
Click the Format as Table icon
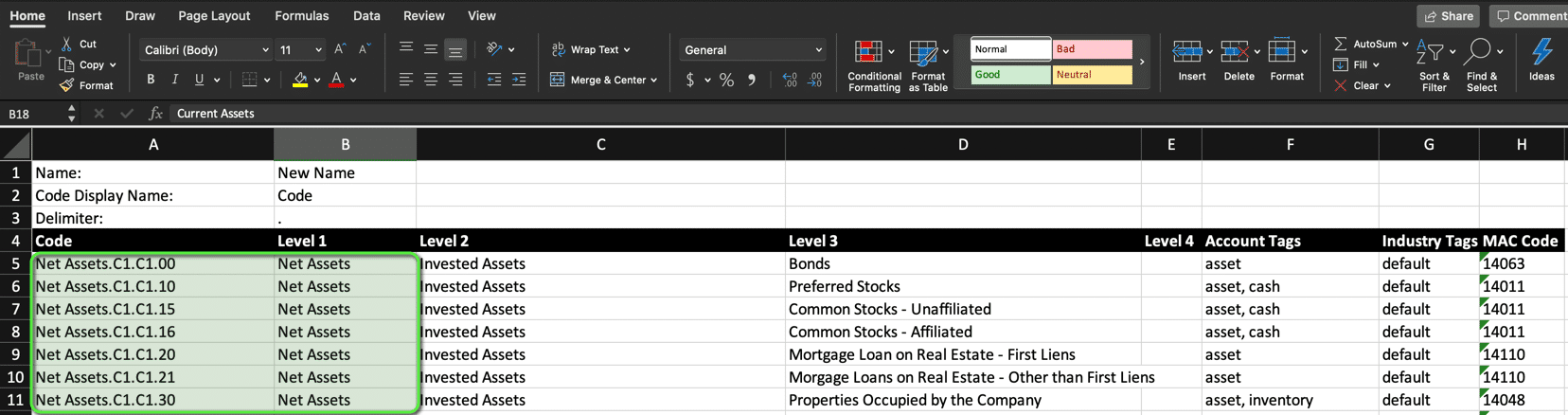click(922, 53)
